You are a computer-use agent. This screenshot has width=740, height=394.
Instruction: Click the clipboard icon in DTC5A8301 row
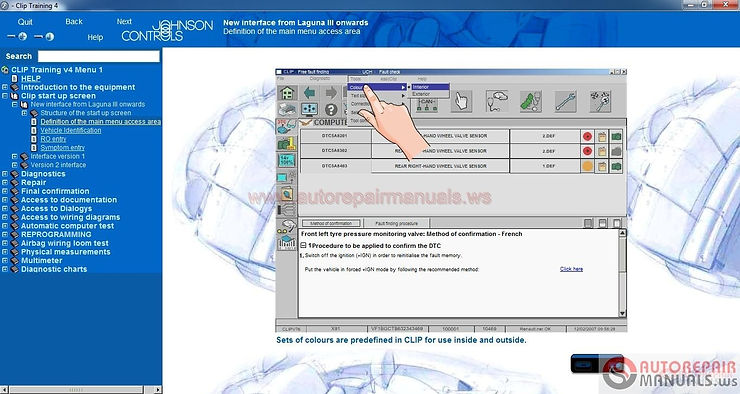pyautogui.click(x=602, y=136)
